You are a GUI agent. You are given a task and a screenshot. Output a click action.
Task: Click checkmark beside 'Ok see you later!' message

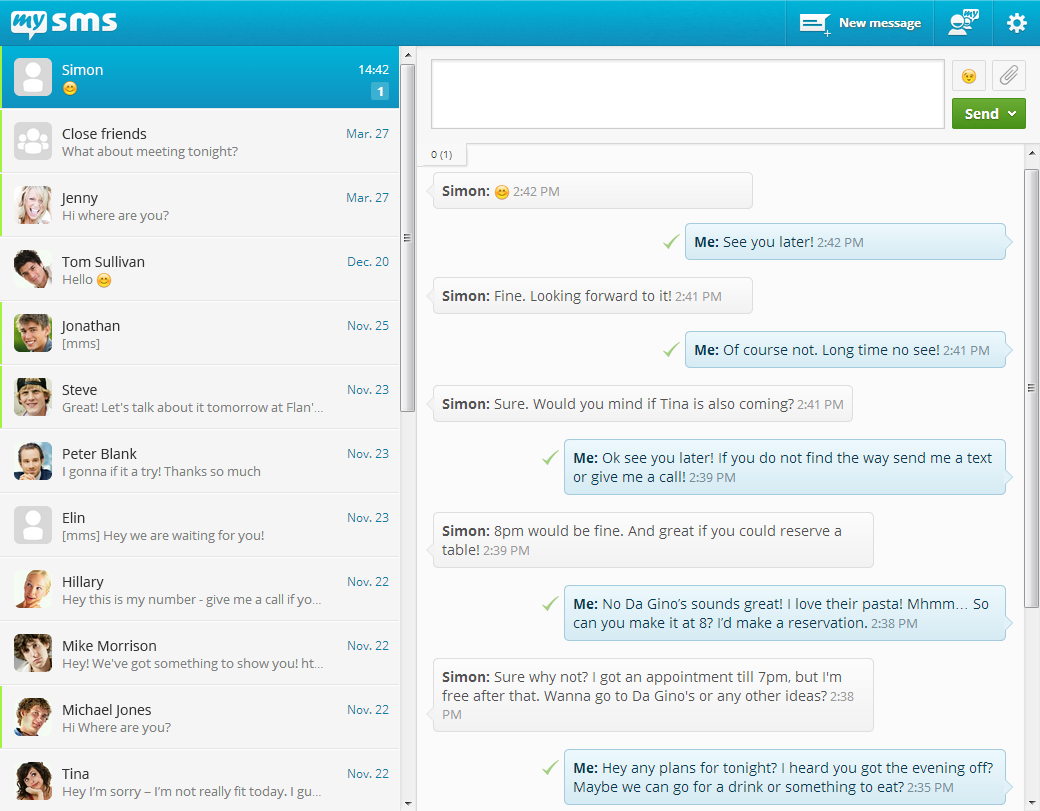click(x=550, y=458)
